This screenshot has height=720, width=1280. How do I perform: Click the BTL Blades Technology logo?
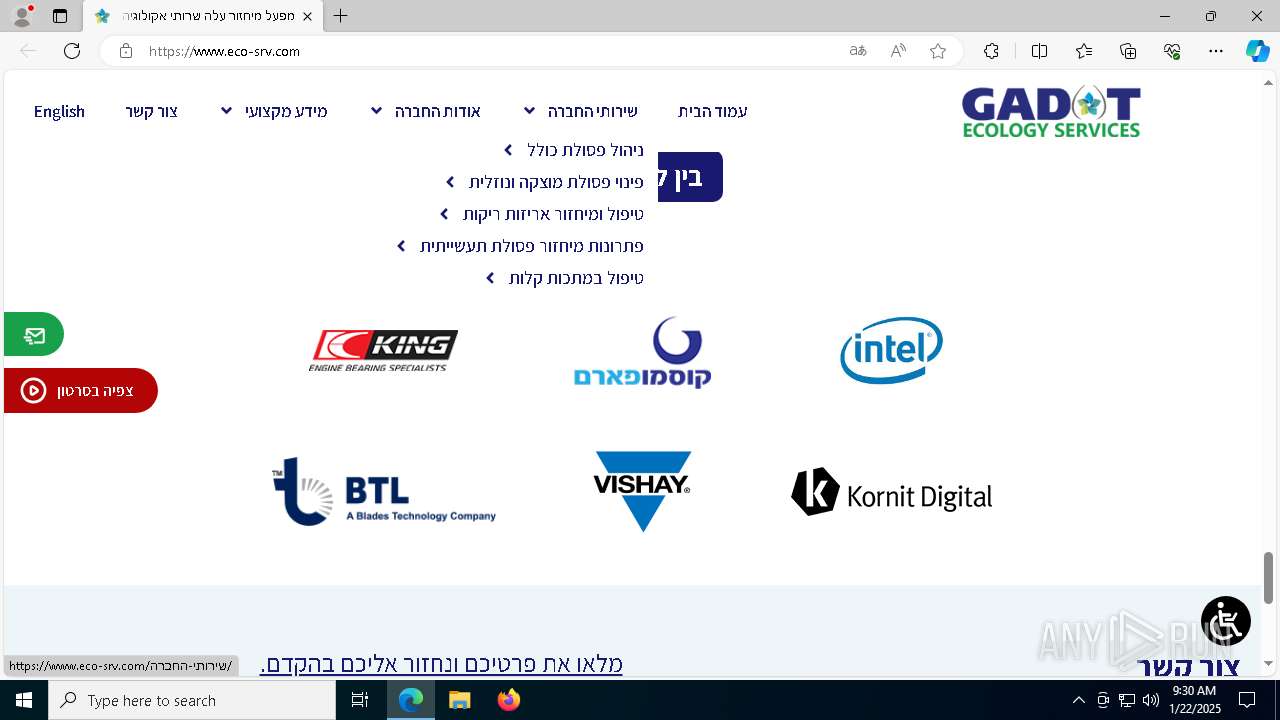click(x=384, y=491)
